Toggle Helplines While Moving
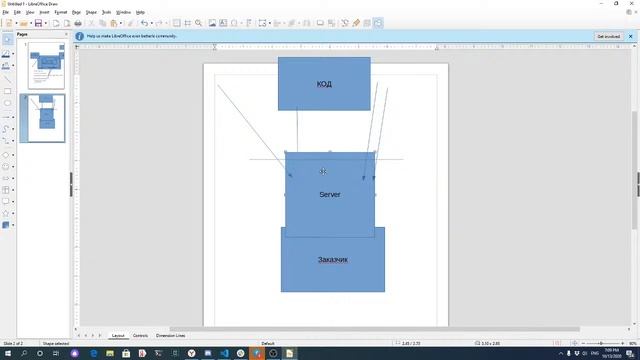The width and height of the screenshot is (640, 360). [187, 23]
